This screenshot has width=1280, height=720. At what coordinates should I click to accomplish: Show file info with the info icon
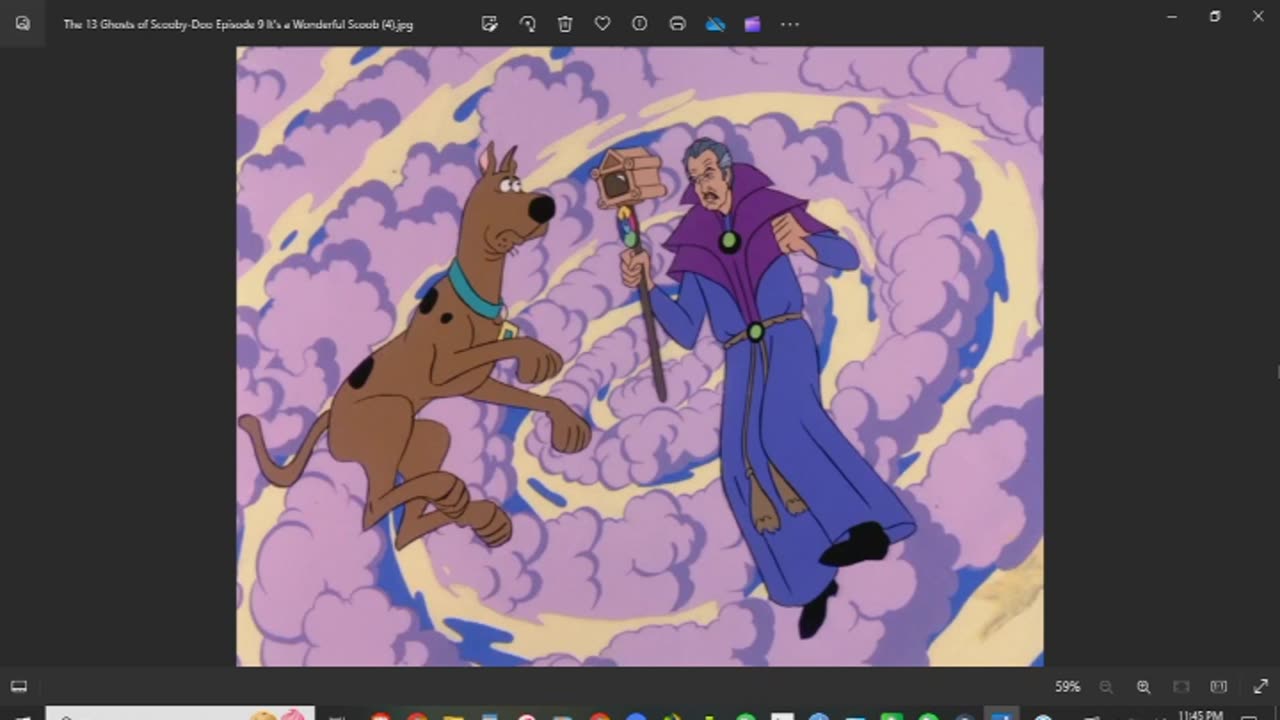pos(640,24)
